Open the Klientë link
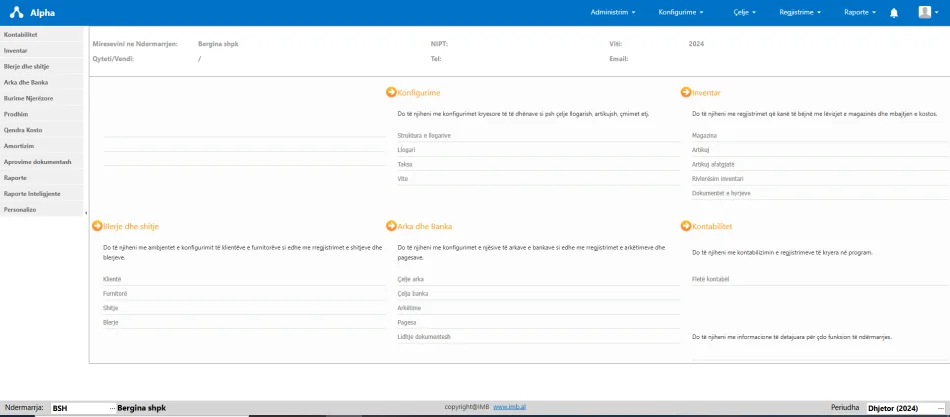950x417 pixels. tap(113, 279)
